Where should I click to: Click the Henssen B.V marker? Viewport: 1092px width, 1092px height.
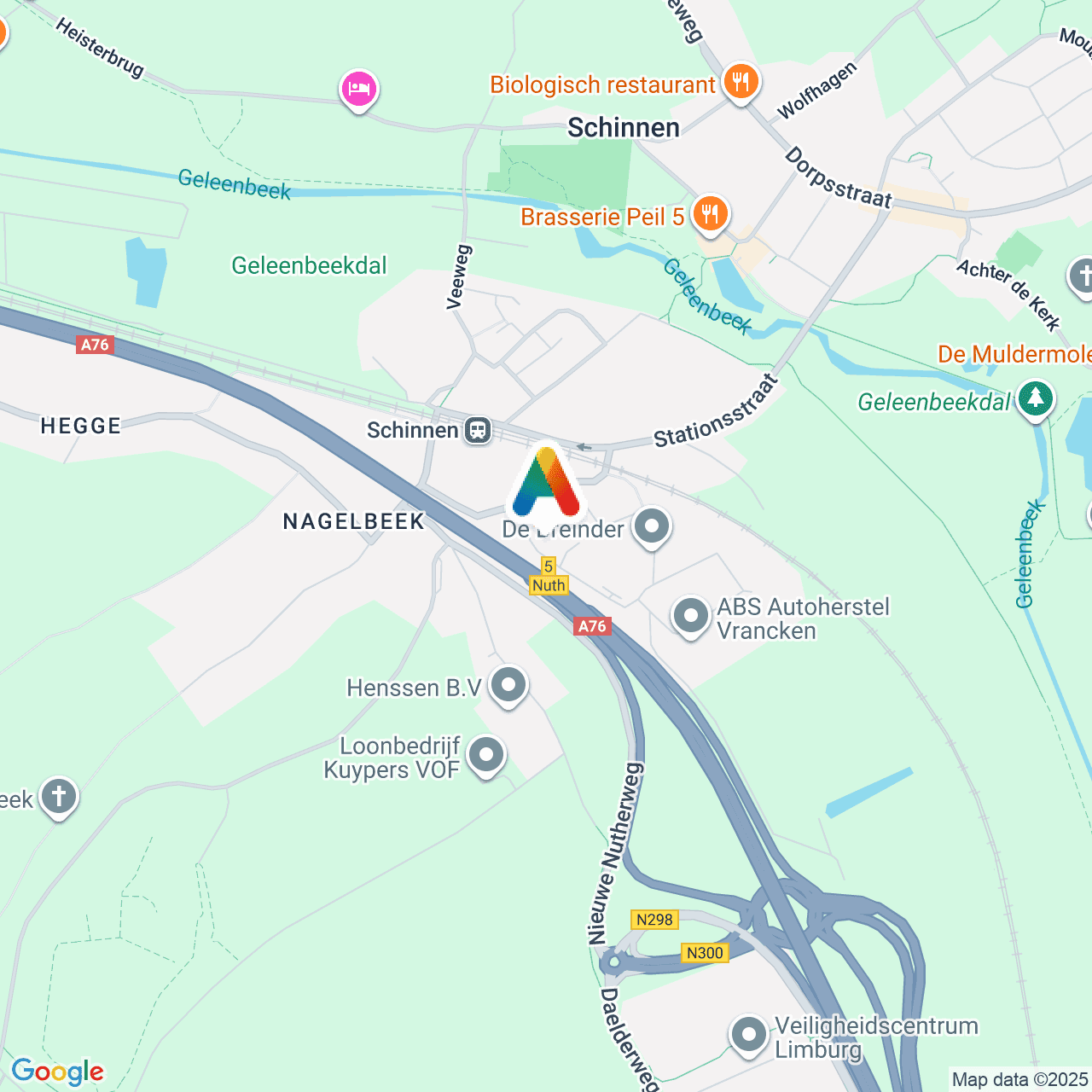point(509,685)
